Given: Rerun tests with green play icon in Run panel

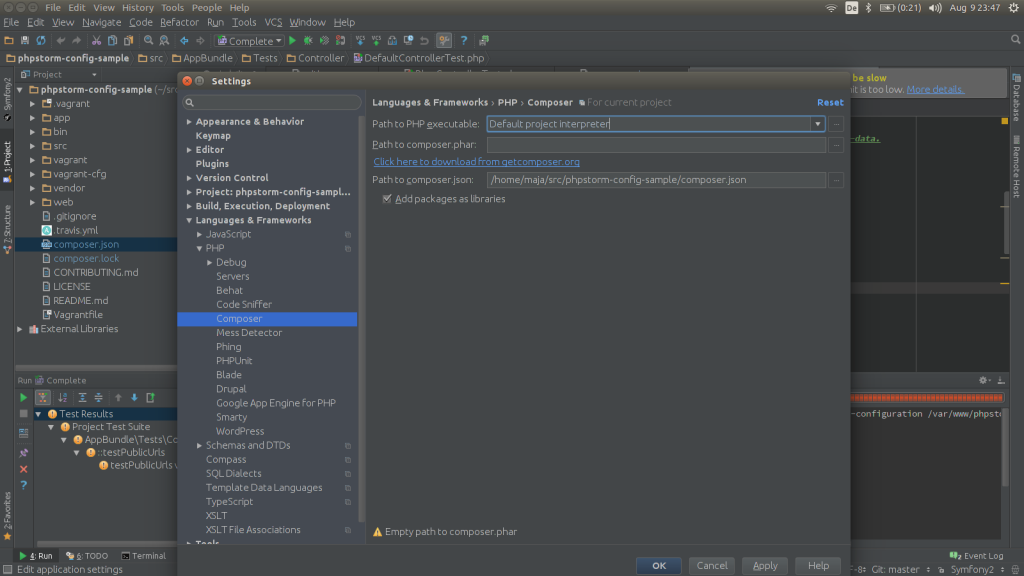Looking at the screenshot, I should point(24,397).
